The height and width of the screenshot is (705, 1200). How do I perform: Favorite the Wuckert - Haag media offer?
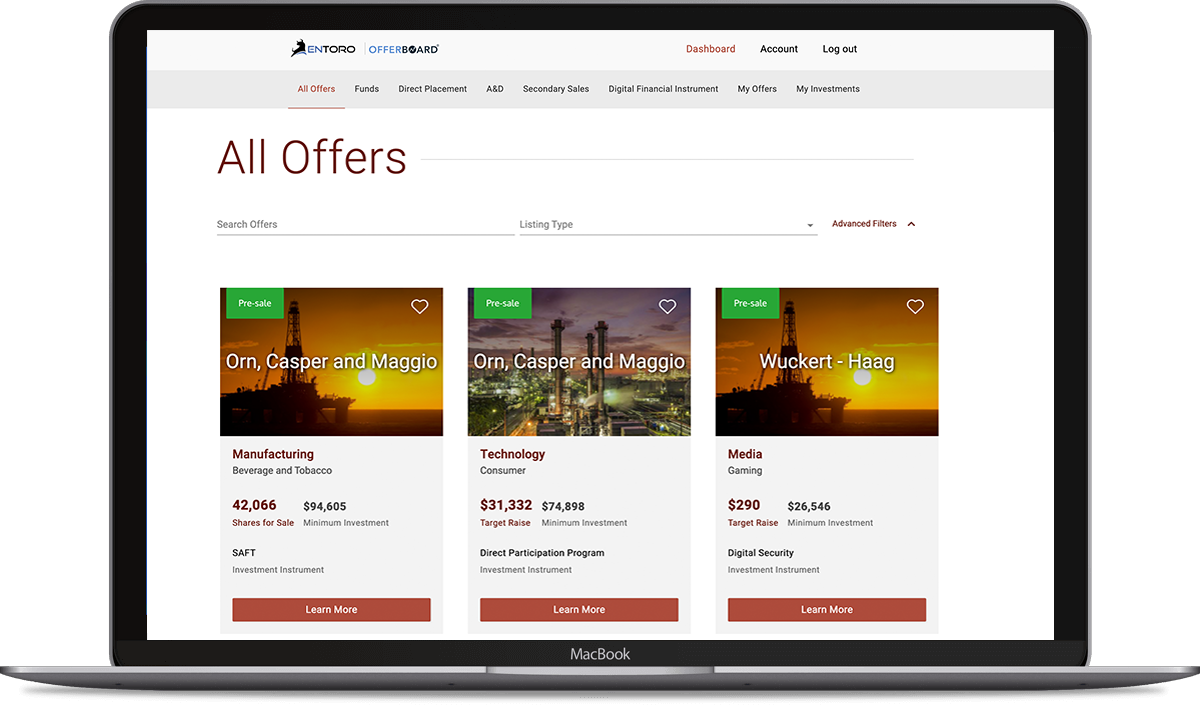pyautogui.click(x=915, y=307)
